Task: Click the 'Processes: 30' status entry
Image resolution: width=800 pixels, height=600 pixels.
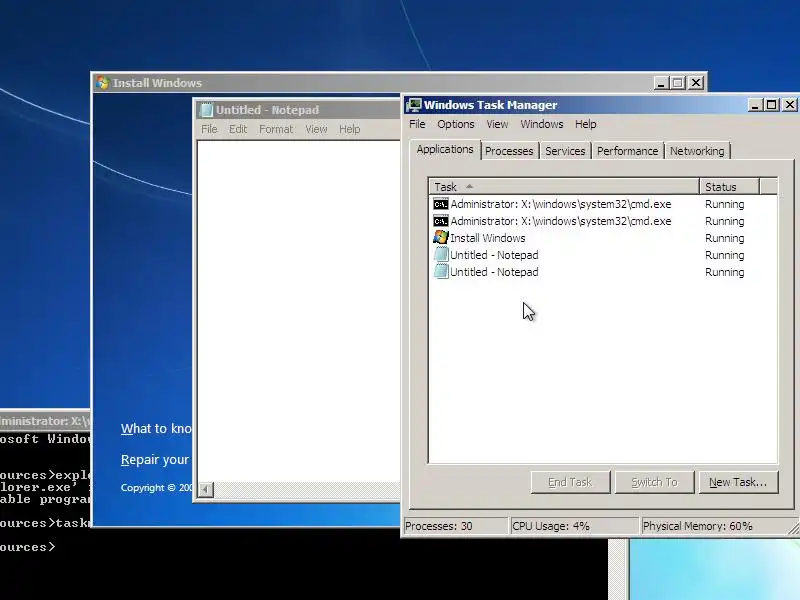Action: point(456,526)
